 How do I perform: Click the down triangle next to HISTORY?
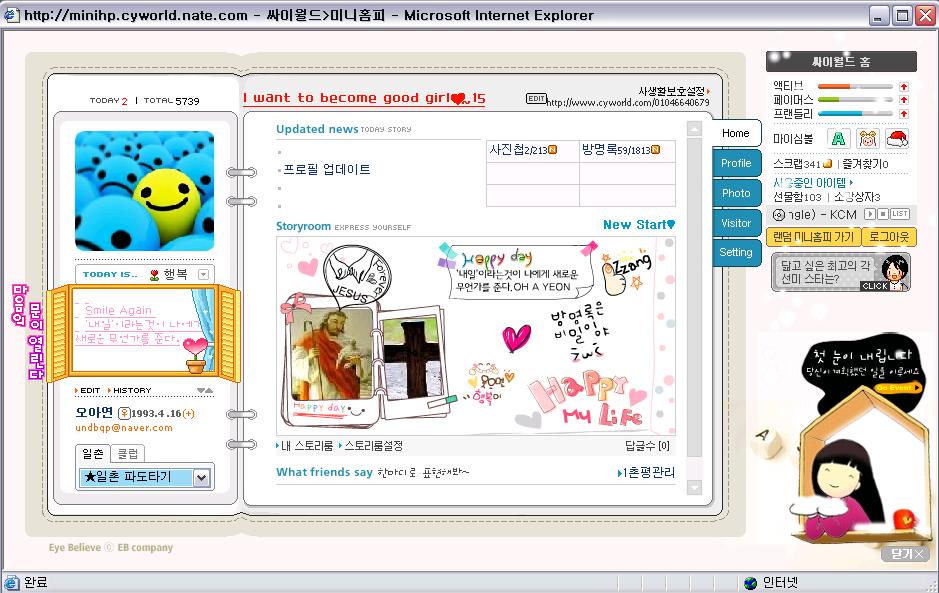(x=201, y=391)
